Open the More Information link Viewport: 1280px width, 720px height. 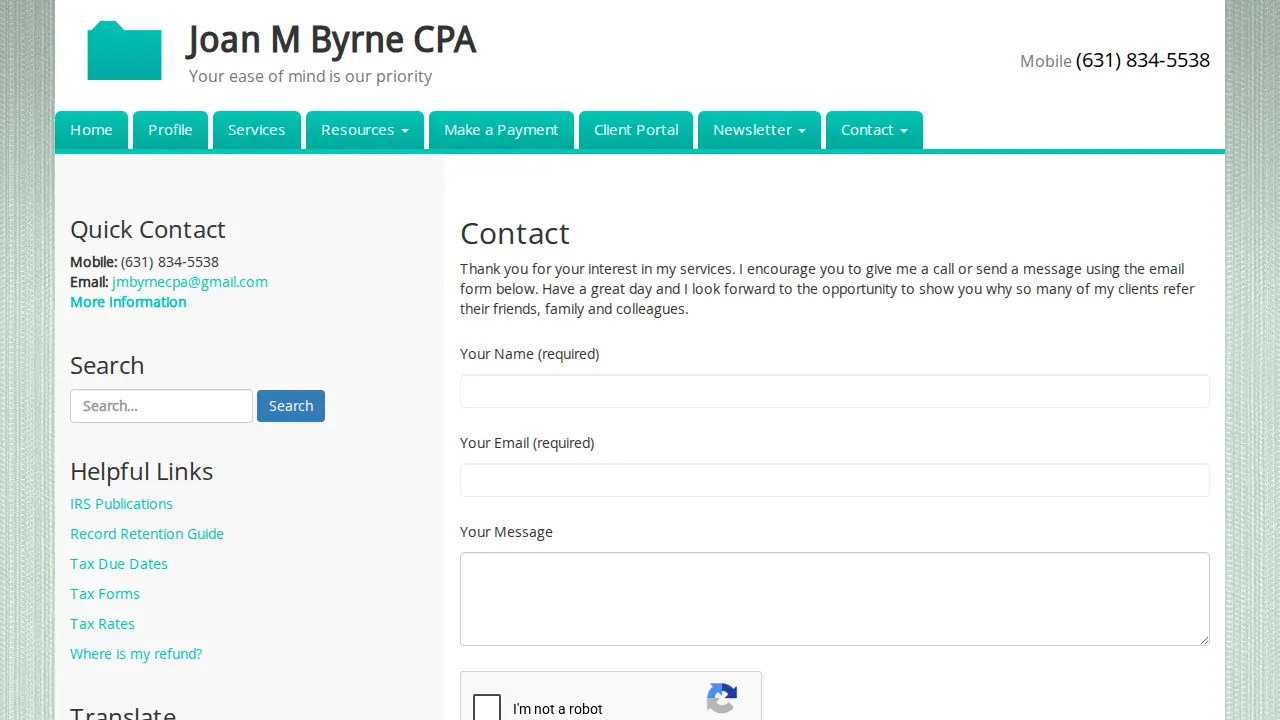point(128,302)
